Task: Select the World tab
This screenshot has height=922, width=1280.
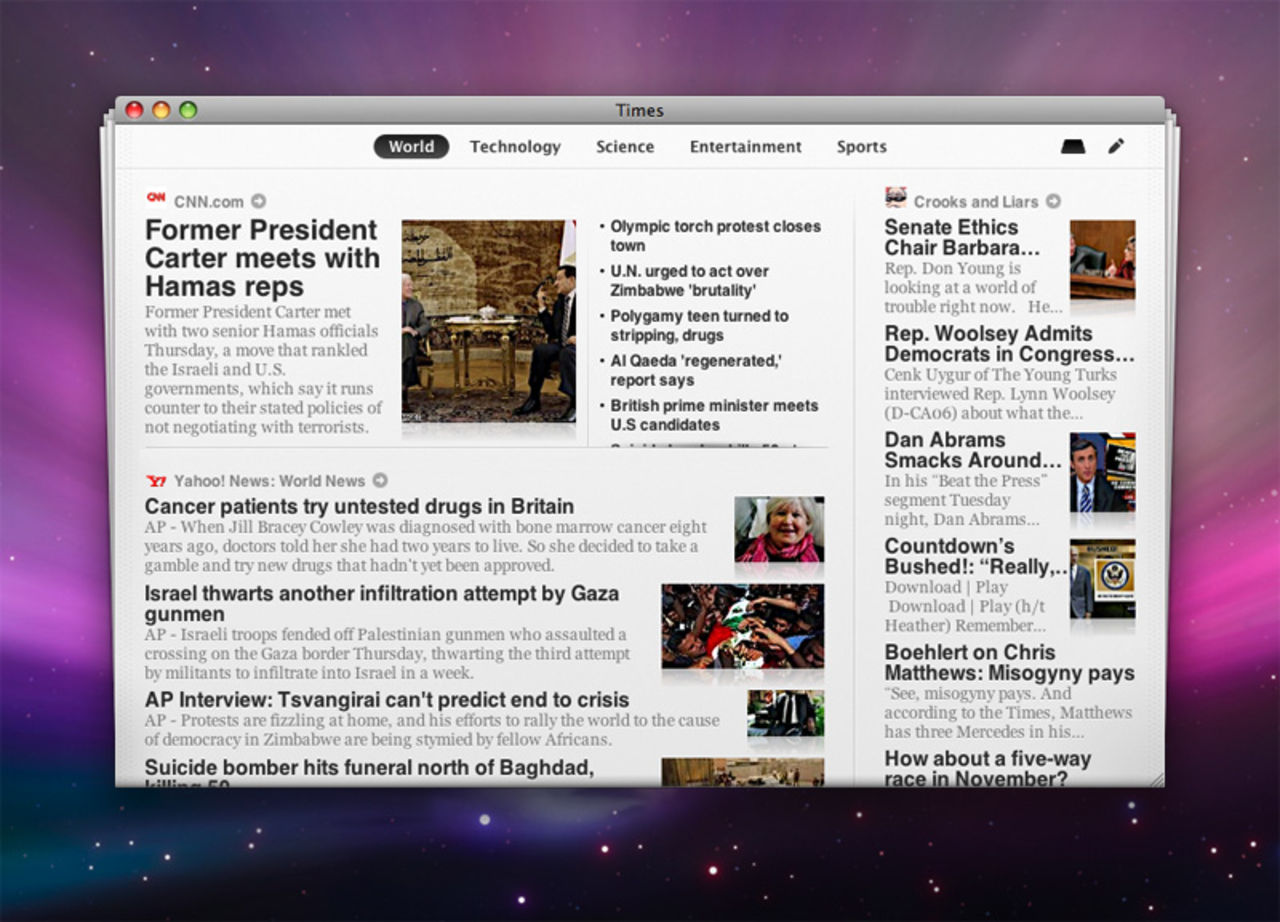Action: tap(411, 146)
